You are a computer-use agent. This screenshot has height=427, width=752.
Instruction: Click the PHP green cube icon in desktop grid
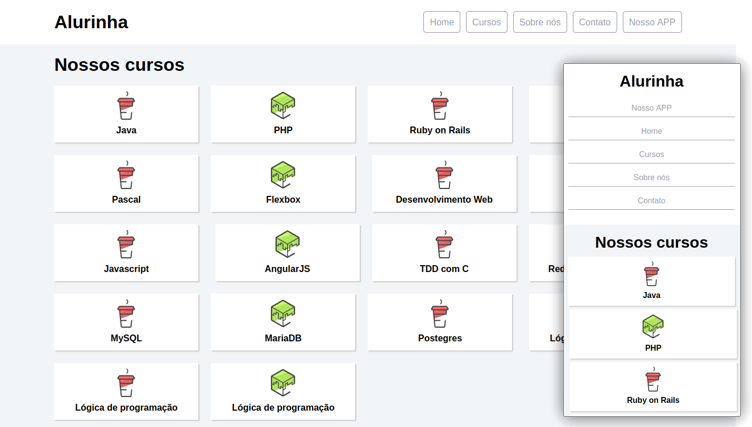pyautogui.click(x=283, y=106)
